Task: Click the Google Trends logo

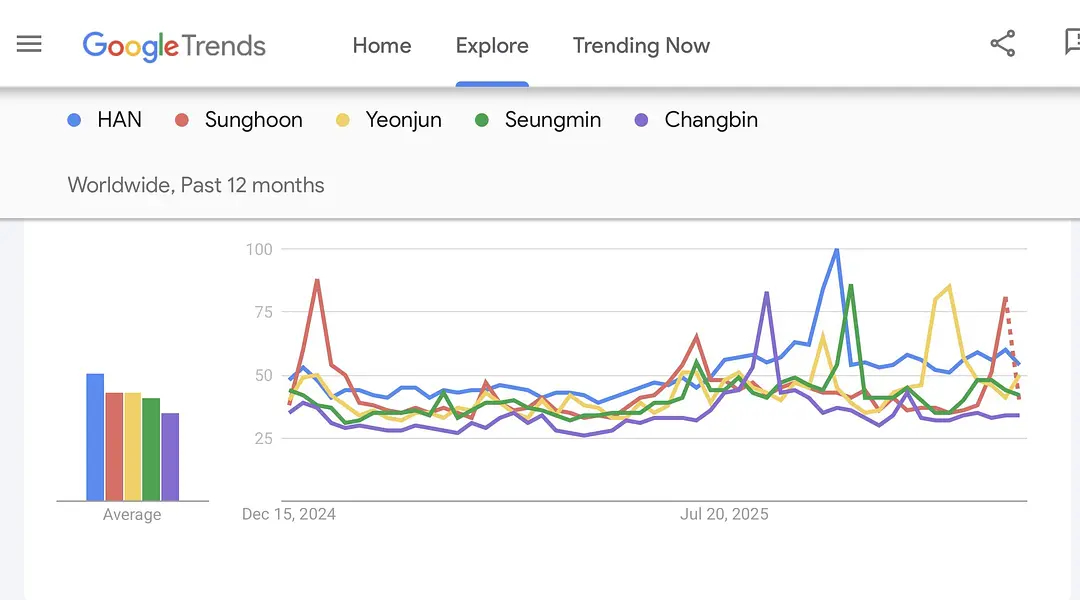Action: (174, 46)
